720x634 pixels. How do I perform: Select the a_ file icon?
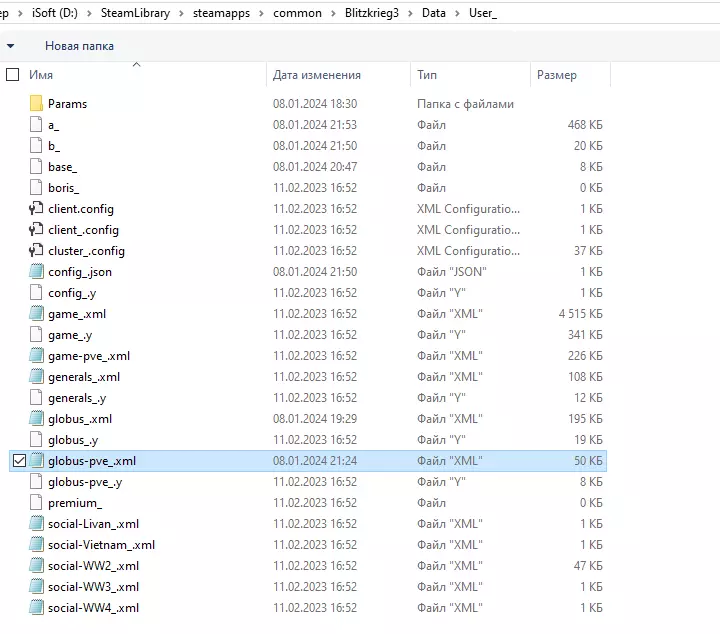click(36, 124)
